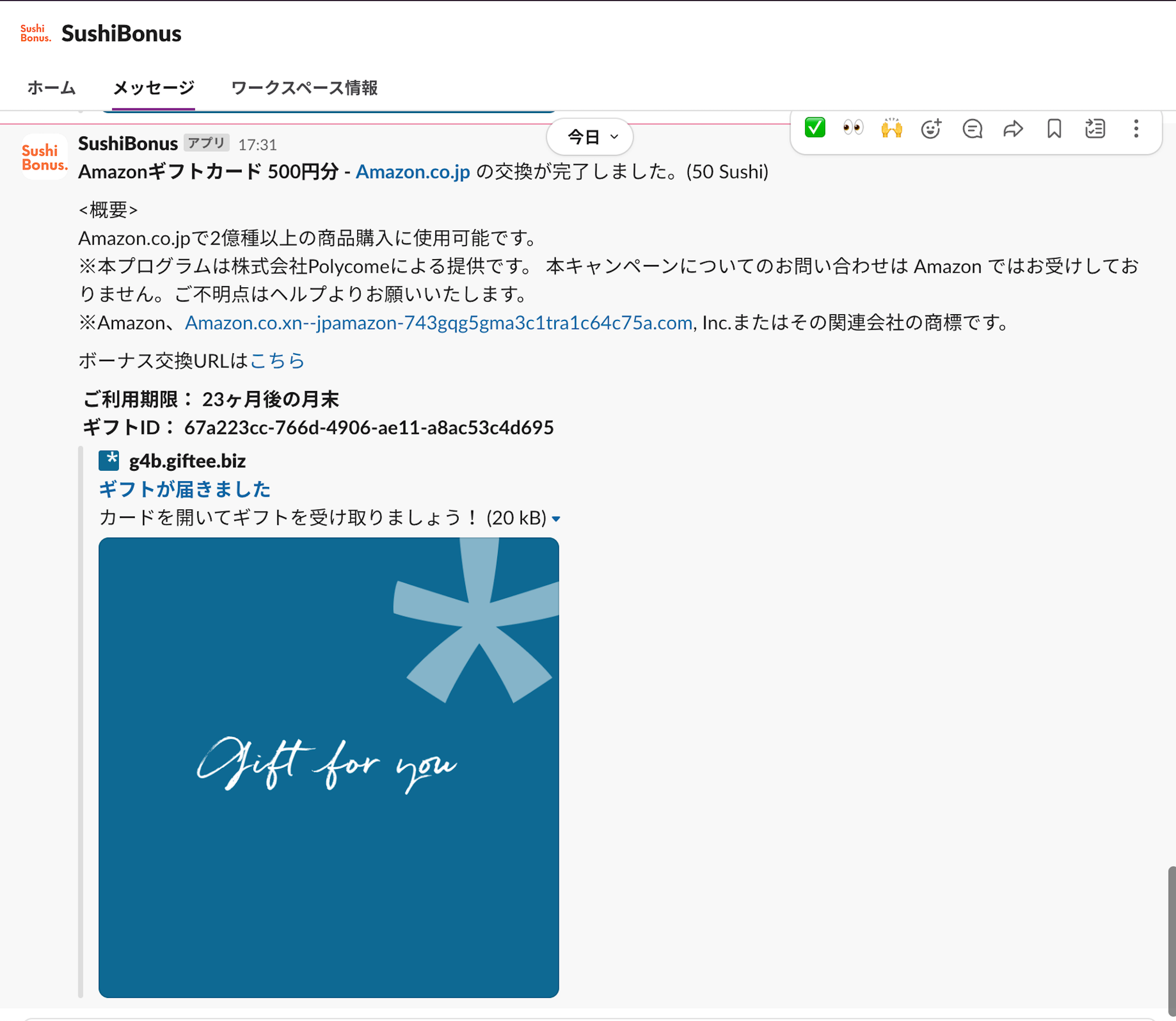1176x1021 pixels.
Task: Open the 今日 date jump dropdown
Action: [x=590, y=137]
